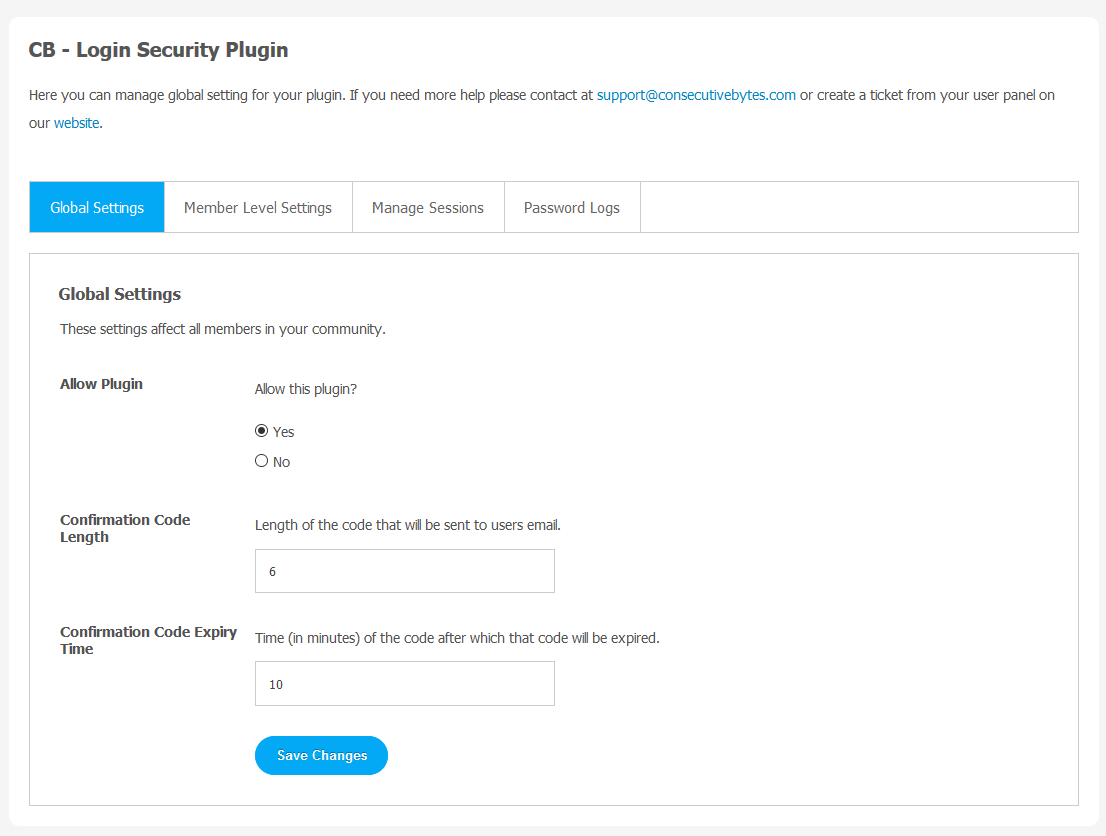1106x836 pixels.
Task: Open the Global Settings tab
Action: point(97,208)
